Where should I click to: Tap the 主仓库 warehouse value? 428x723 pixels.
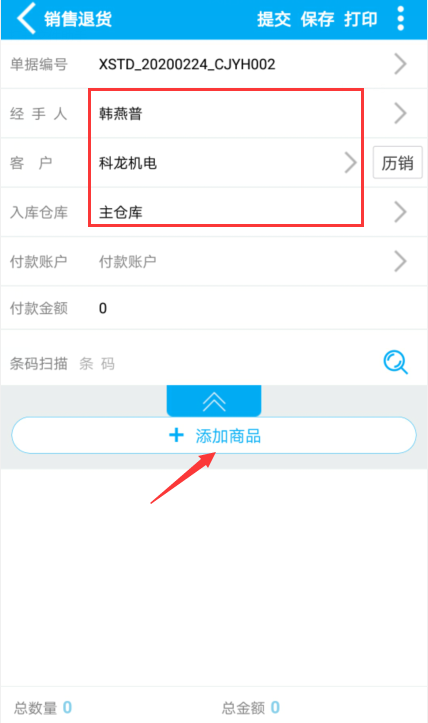pyautogui.click(x=120, y=213)
